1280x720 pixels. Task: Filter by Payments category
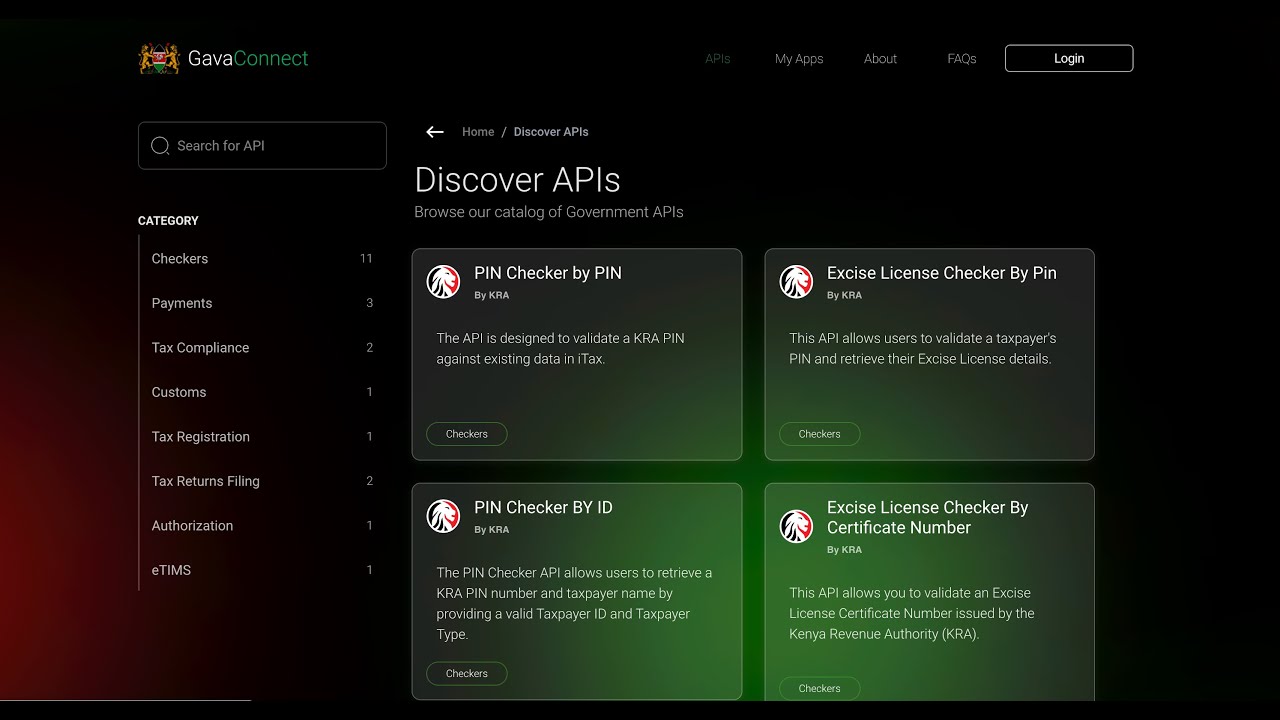pos(262,303)
